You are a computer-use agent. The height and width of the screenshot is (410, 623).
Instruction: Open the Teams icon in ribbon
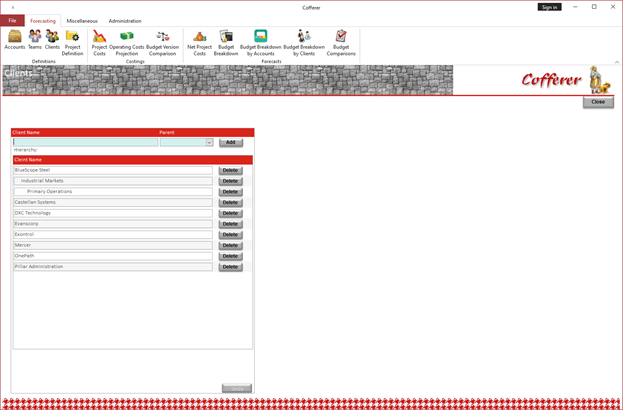coord(35,40)
